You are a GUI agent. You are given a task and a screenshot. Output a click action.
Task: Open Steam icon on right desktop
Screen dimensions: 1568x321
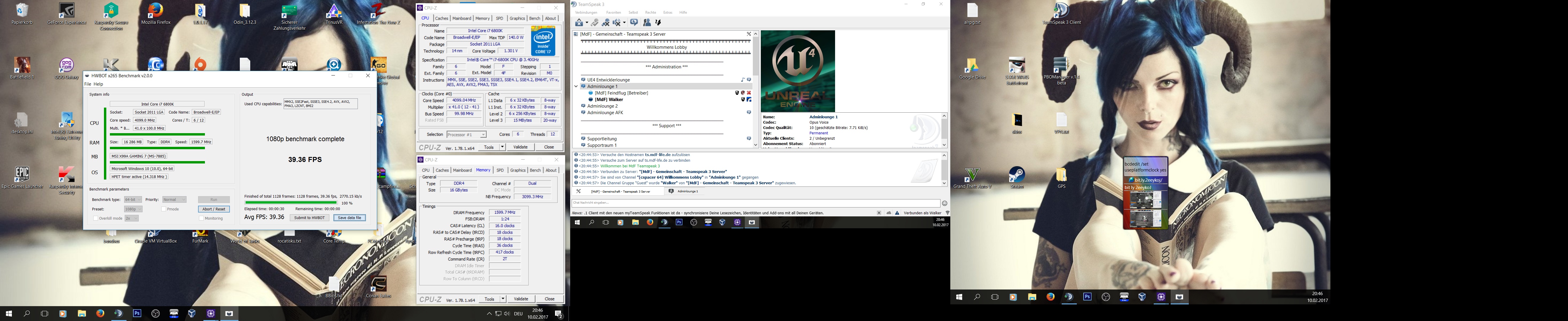(1017, 178)
